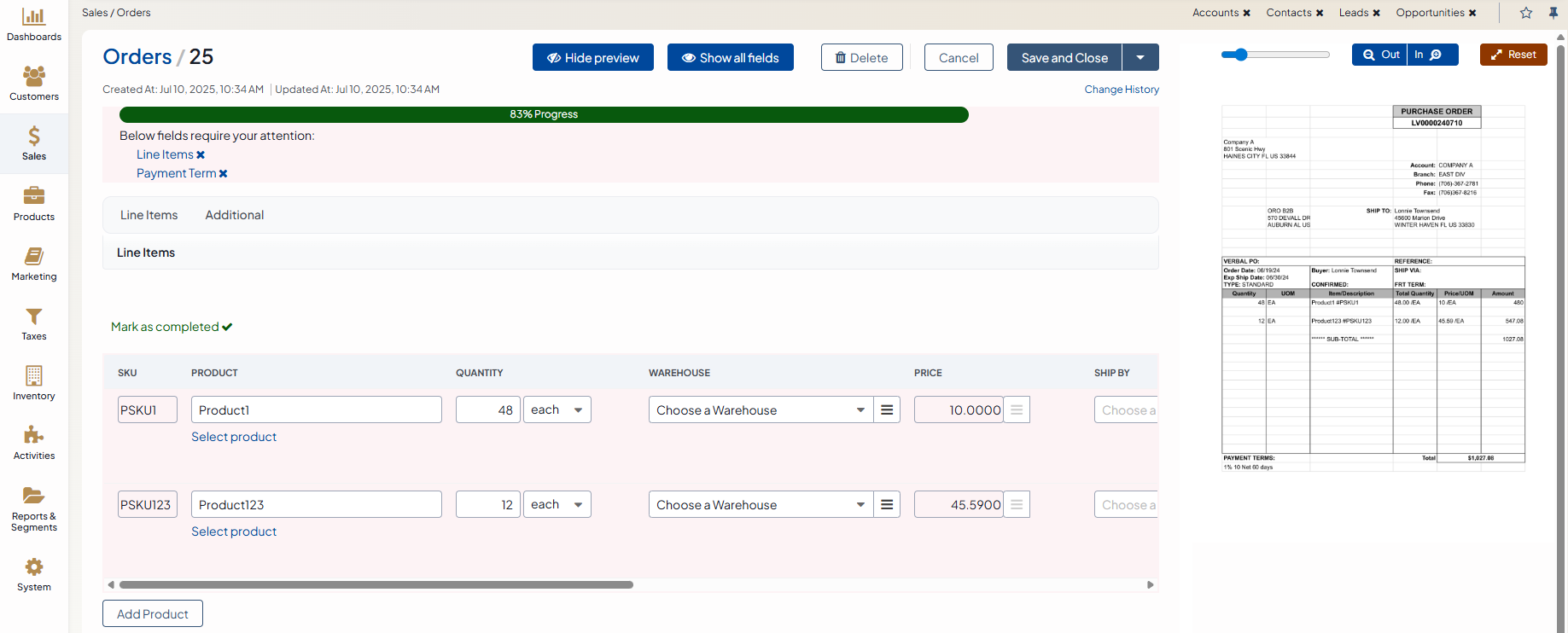Click the favorite star icon
Viewport: 1568px width, 633px height.
pos(1526,13)
